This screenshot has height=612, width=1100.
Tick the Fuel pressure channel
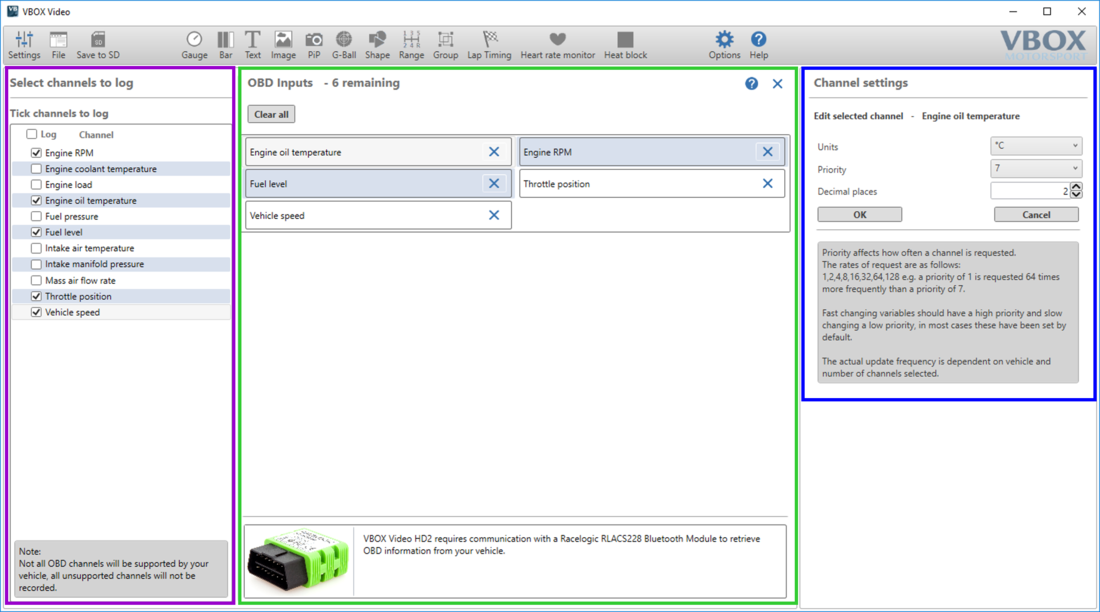coord(36,216)
